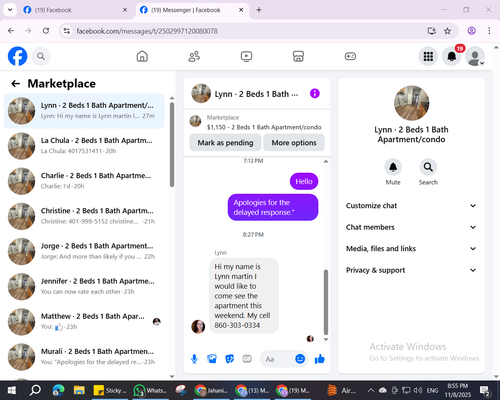
Task: Open the Jorge conversation
Action: tap(84, 251)
